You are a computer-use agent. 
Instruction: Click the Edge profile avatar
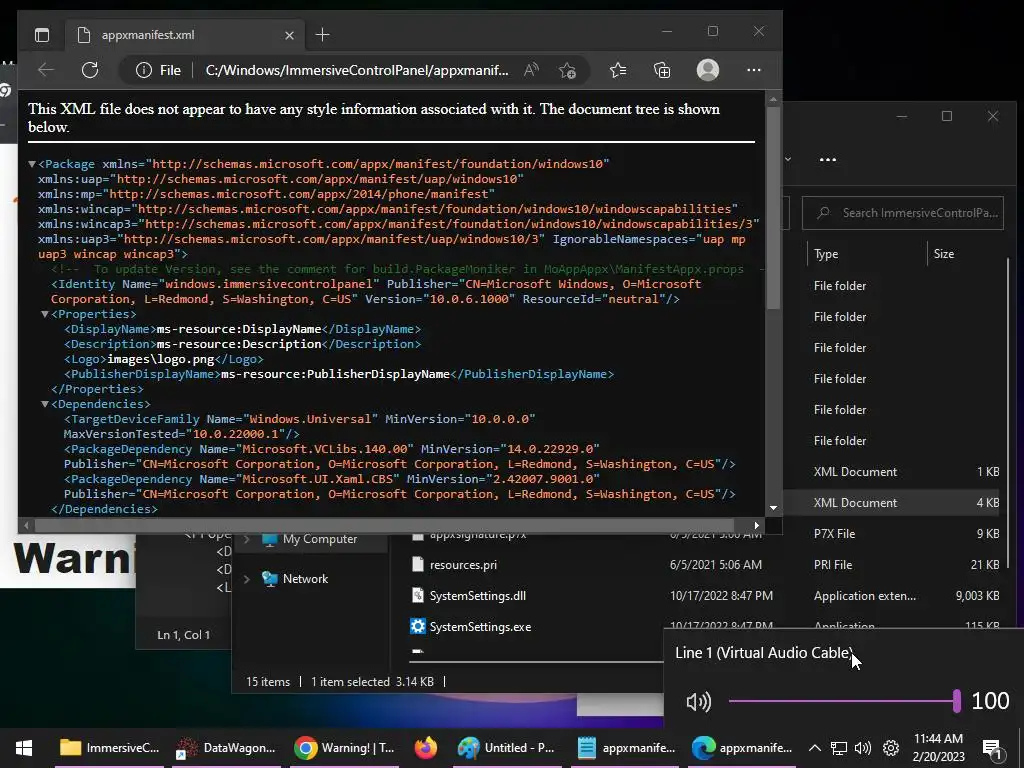(708, 70)
